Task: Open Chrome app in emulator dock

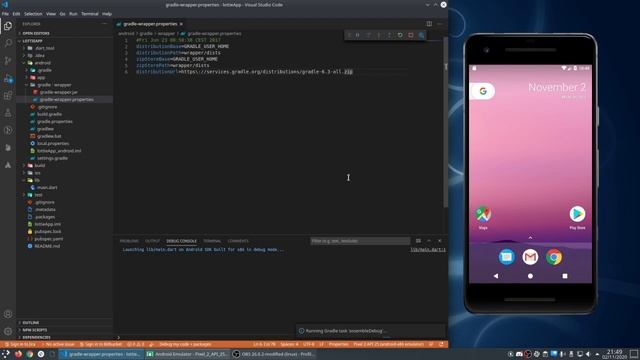Action: [554, 257]
